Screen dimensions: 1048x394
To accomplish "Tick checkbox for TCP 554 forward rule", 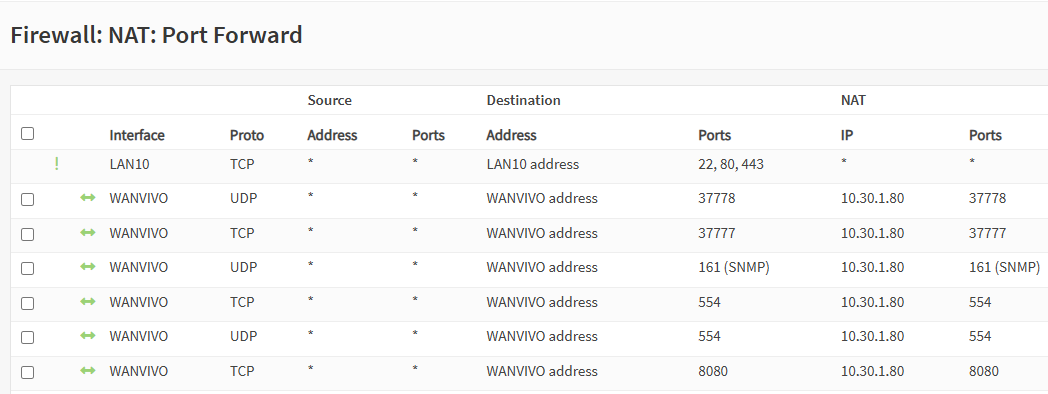I will click(27, 303).
